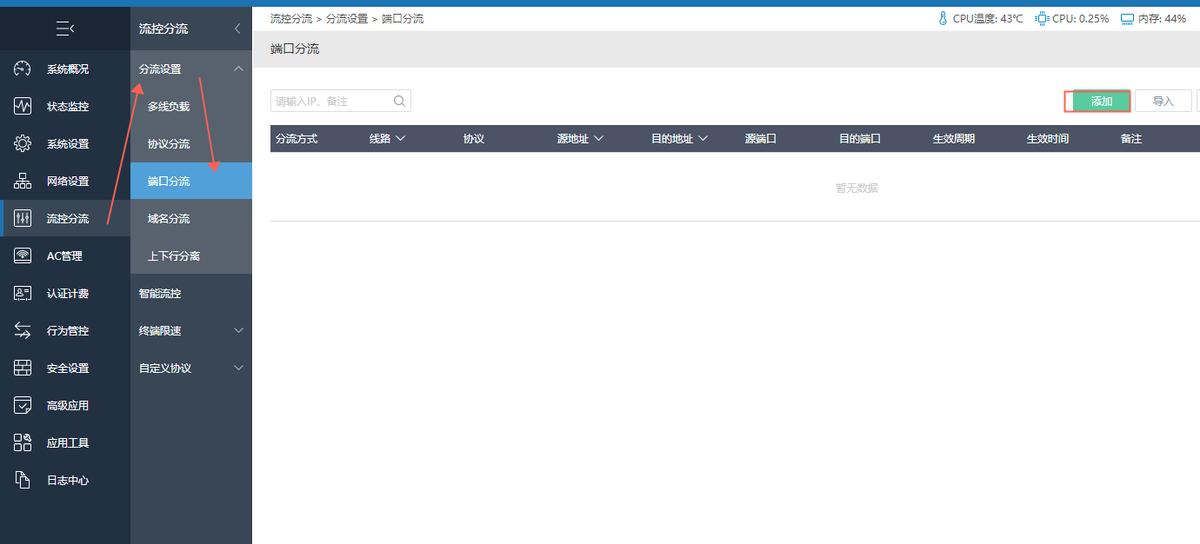Click the 系统概况 dashboard icon

[22, 69]
